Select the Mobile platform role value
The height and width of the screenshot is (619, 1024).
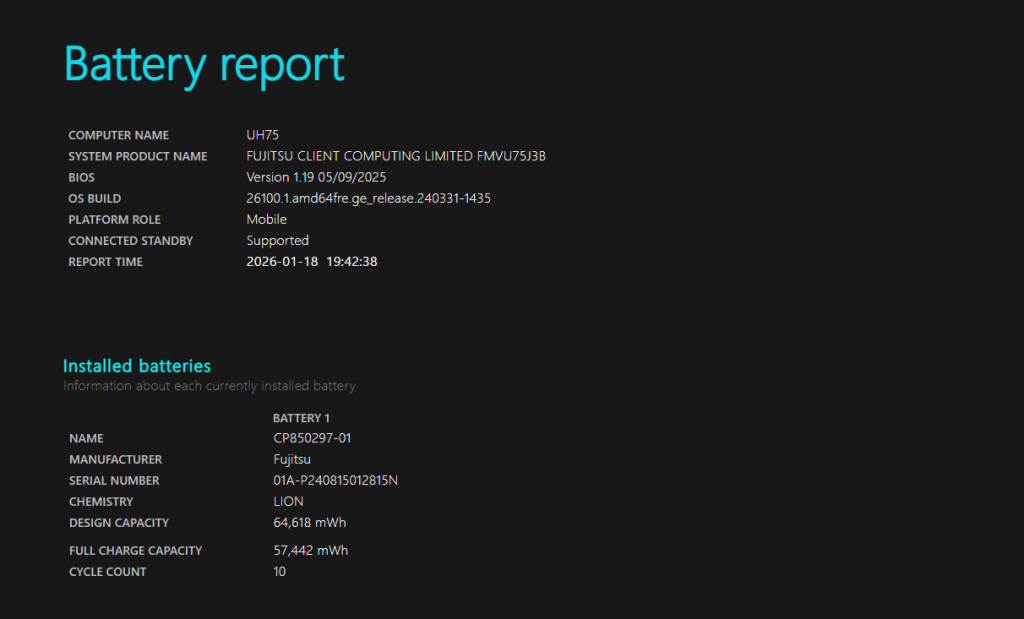point(266,219)
